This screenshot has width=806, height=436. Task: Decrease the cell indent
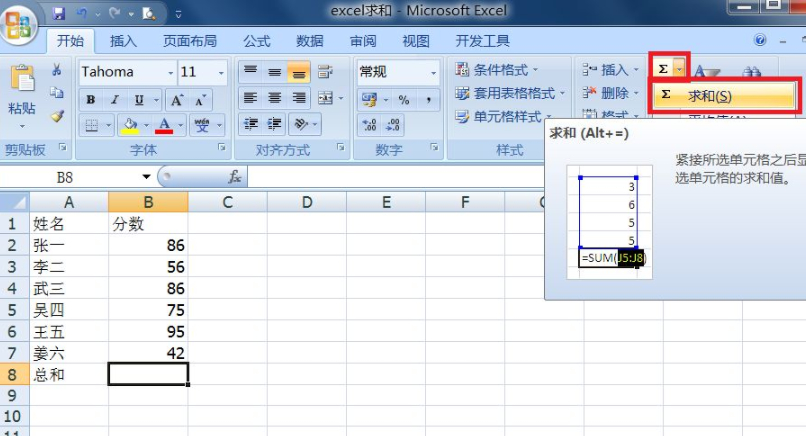pos(250,124)
